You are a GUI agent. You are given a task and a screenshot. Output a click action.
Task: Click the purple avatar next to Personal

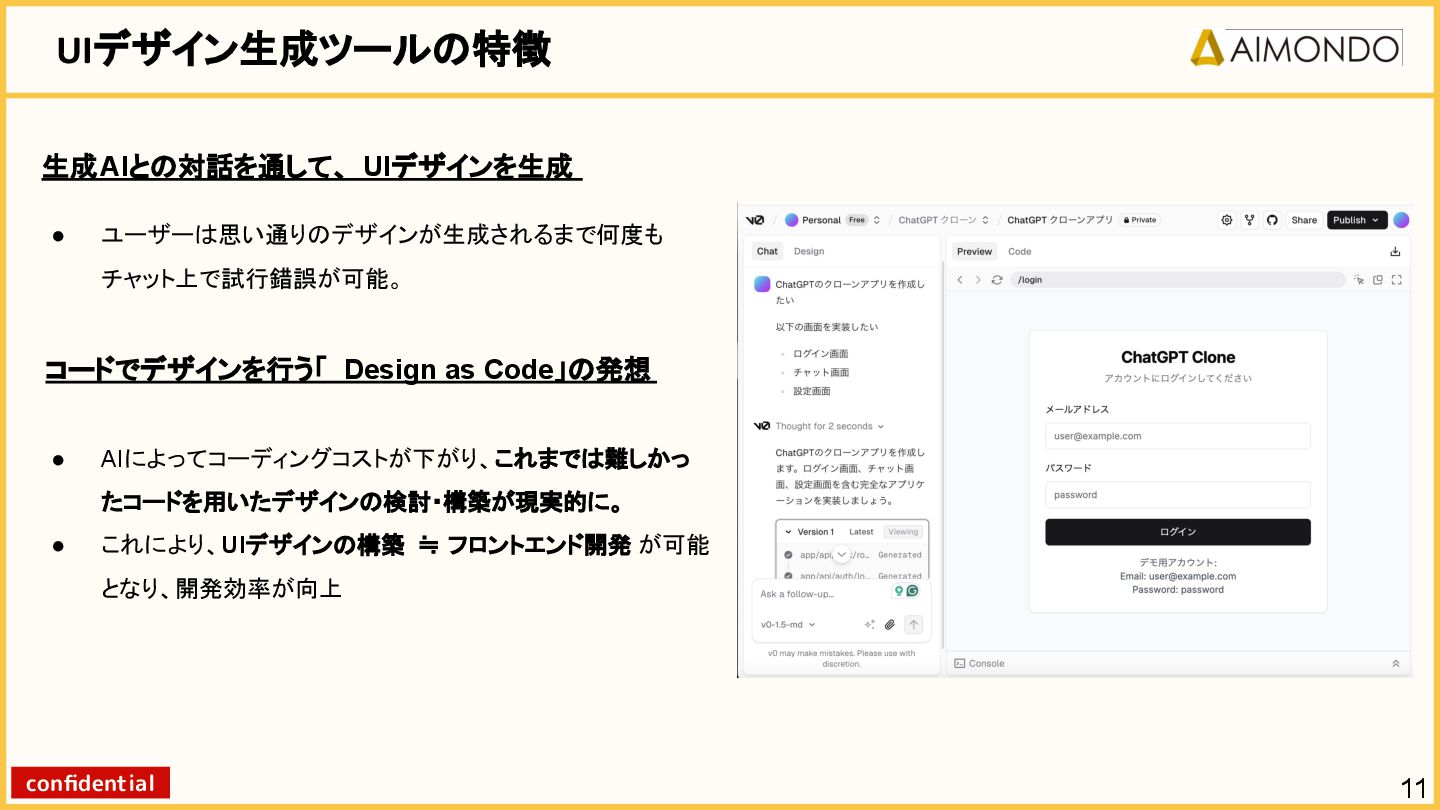click(792, 220)
